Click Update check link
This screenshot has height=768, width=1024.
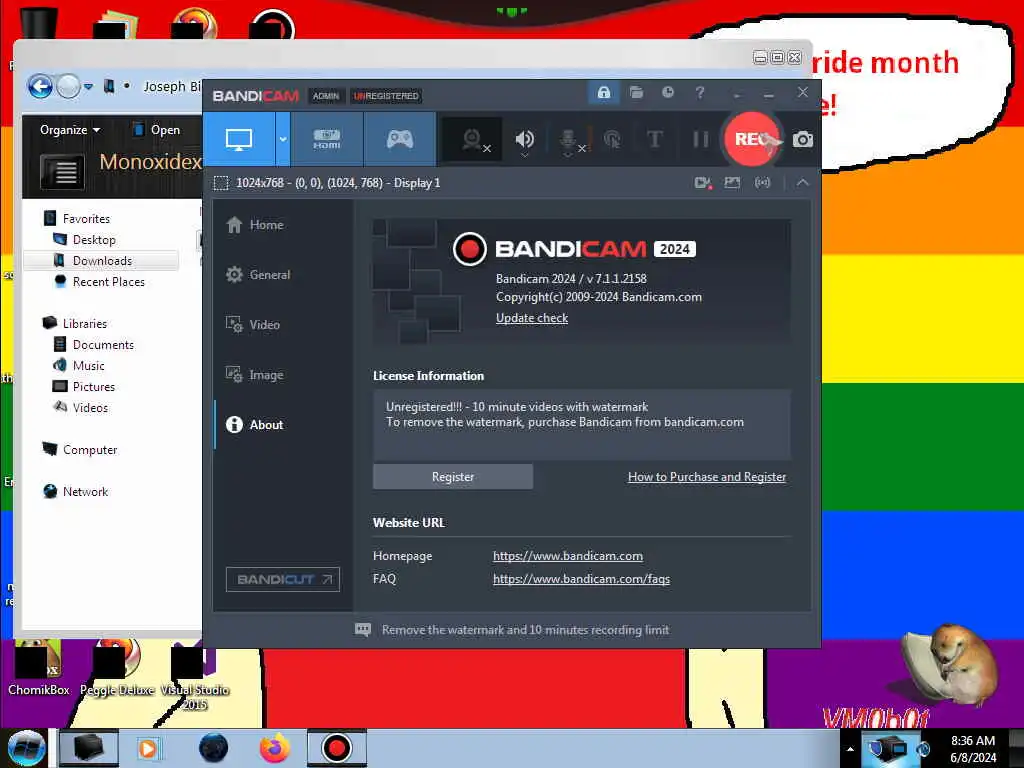coord(532,318)
